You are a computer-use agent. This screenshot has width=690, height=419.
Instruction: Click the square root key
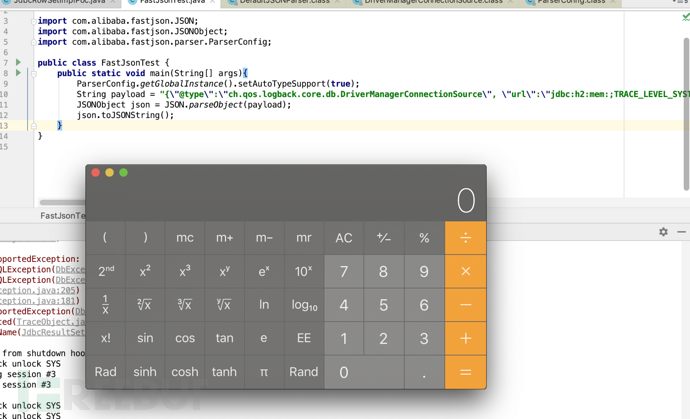click(145, 305)
